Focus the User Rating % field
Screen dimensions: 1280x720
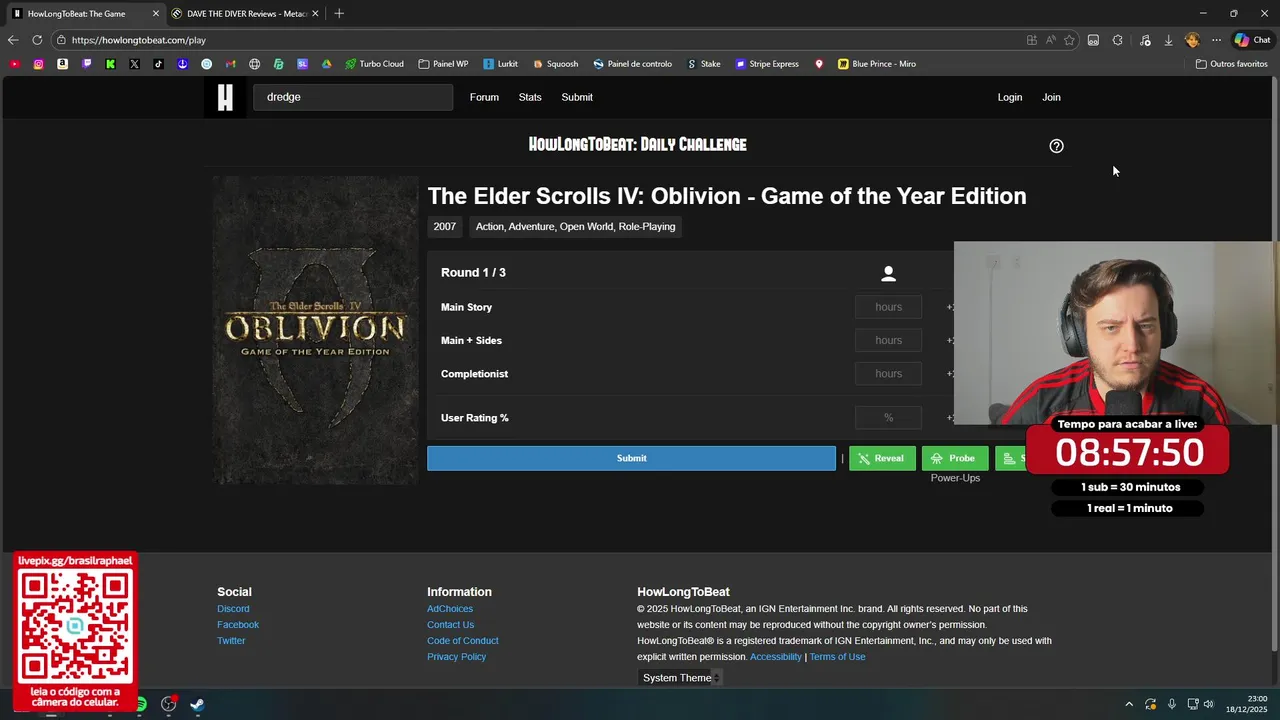pos(888,418)
